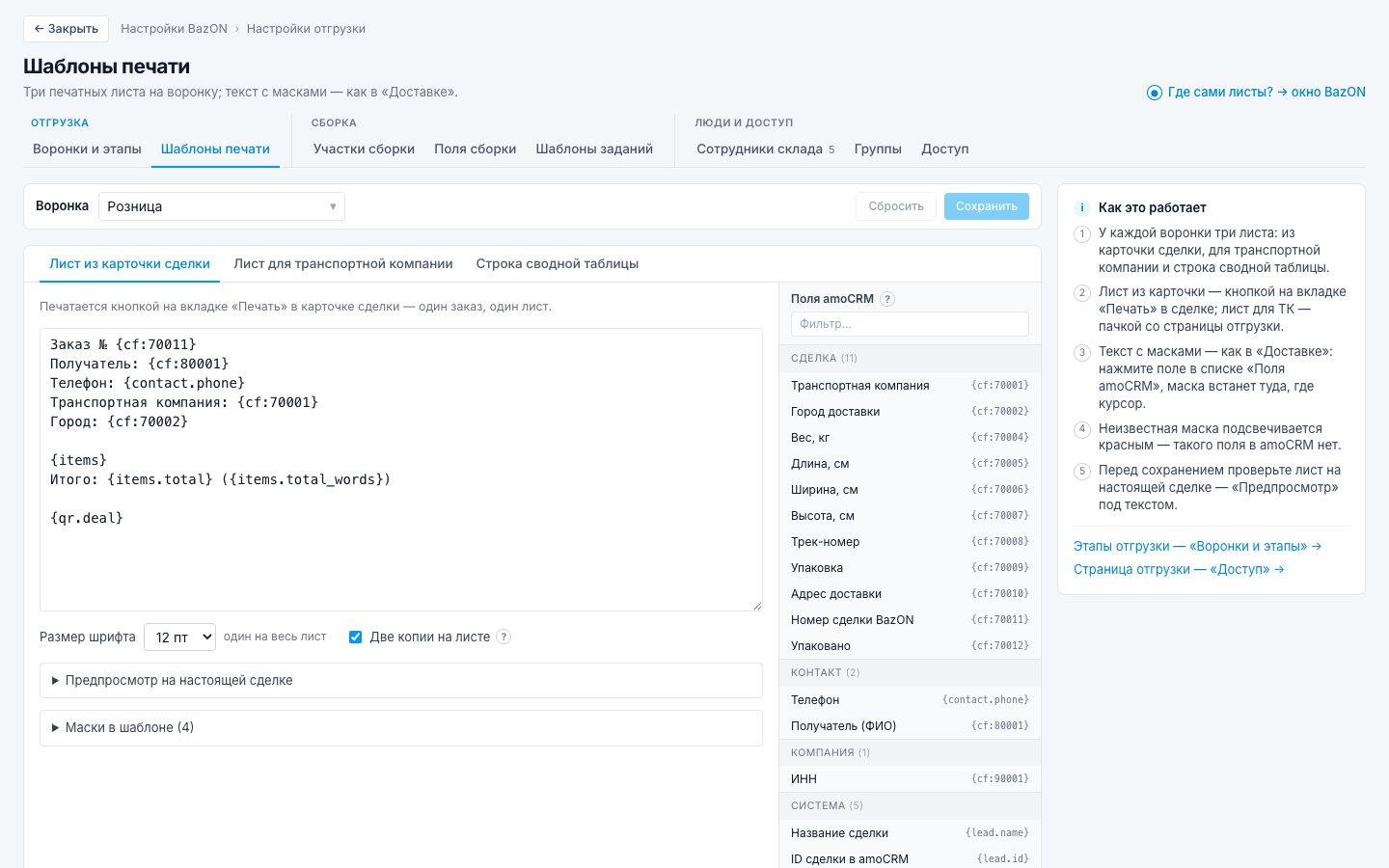Insert the ИНН company field mask
Viewport: 1389px width, 868px height.
[x=910, y=778]
